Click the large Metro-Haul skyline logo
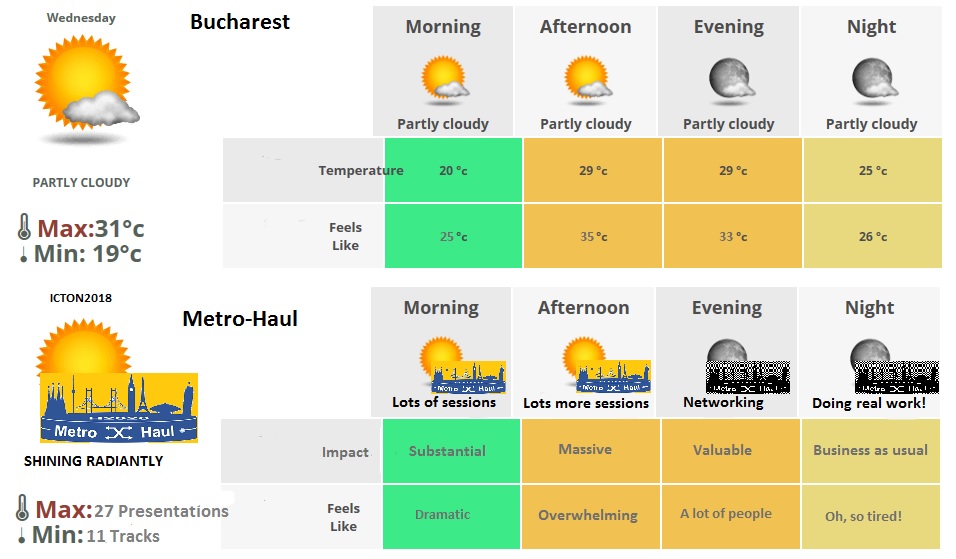Screen dimensions: 956x559 coord(119,408)
